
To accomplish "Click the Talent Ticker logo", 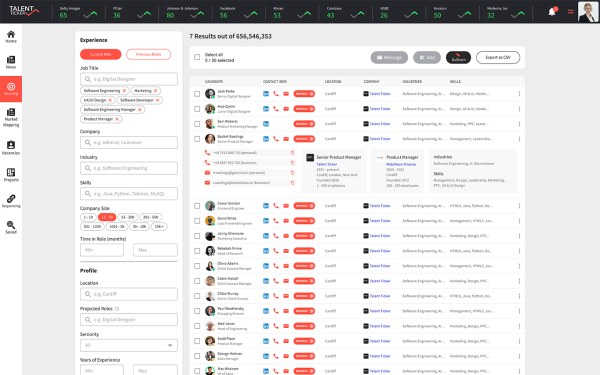I will (24, 10).
